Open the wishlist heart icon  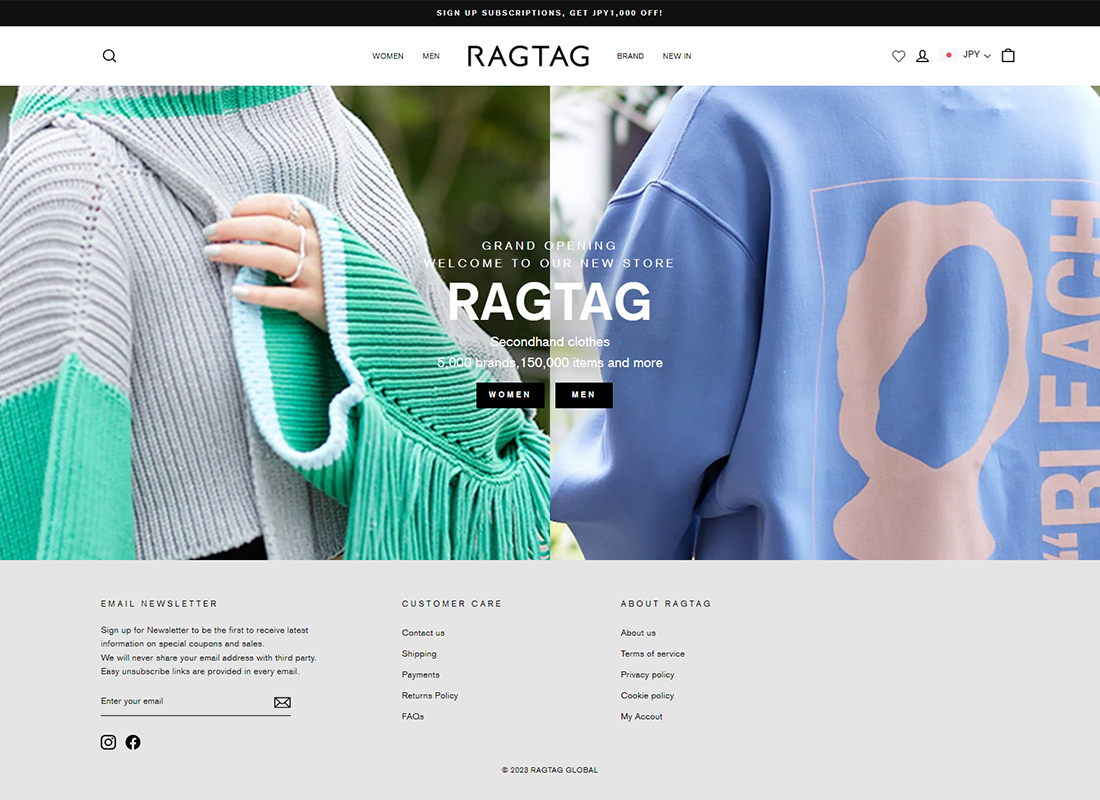coord(898,56)
